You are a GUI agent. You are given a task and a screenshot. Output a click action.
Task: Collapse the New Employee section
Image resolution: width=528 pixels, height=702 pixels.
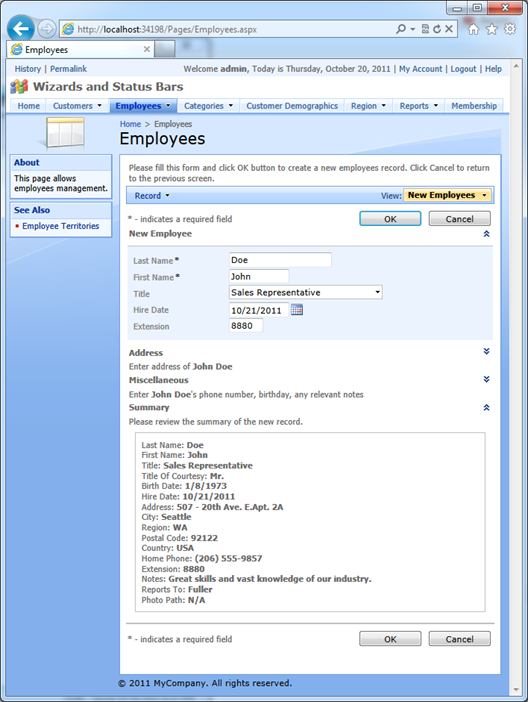pos(486,234)
